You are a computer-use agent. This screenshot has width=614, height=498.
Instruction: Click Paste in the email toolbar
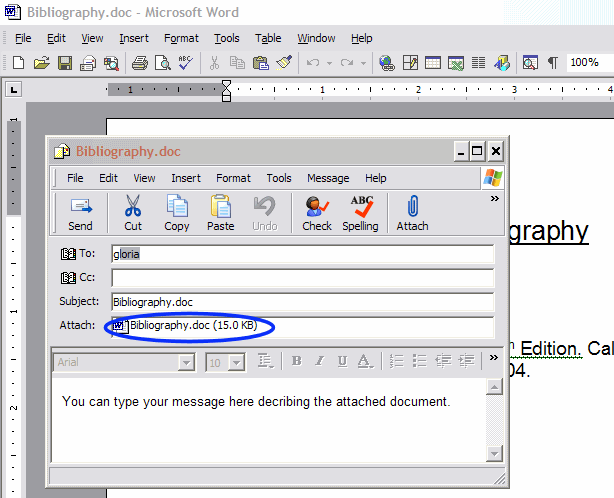click(220, 214)
